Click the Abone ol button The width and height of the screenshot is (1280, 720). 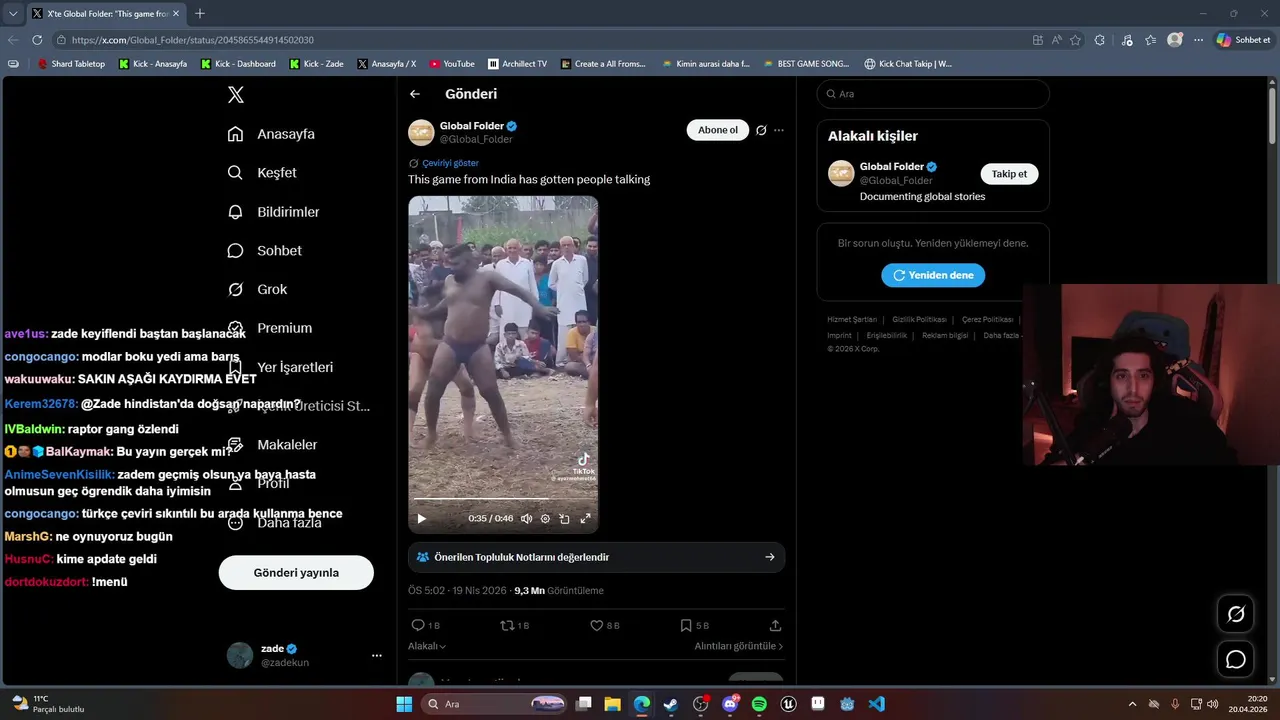pos(718,130)
